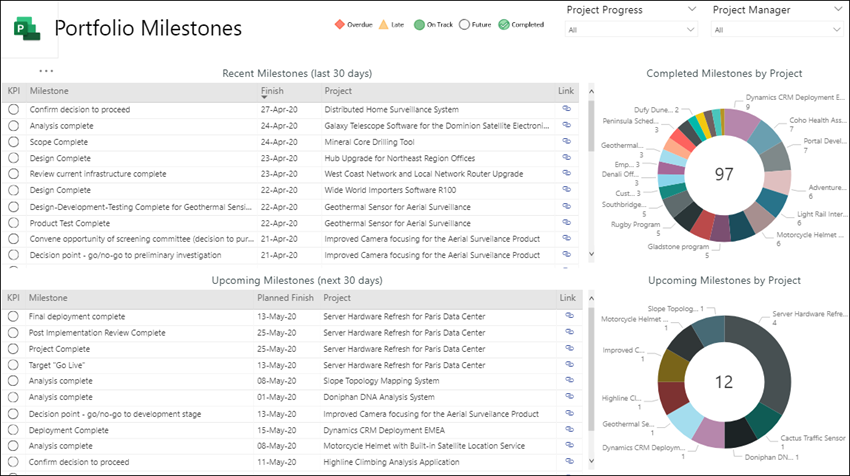
Task: Open link for Distributed Home Surveillance System row
Action: 566,109
